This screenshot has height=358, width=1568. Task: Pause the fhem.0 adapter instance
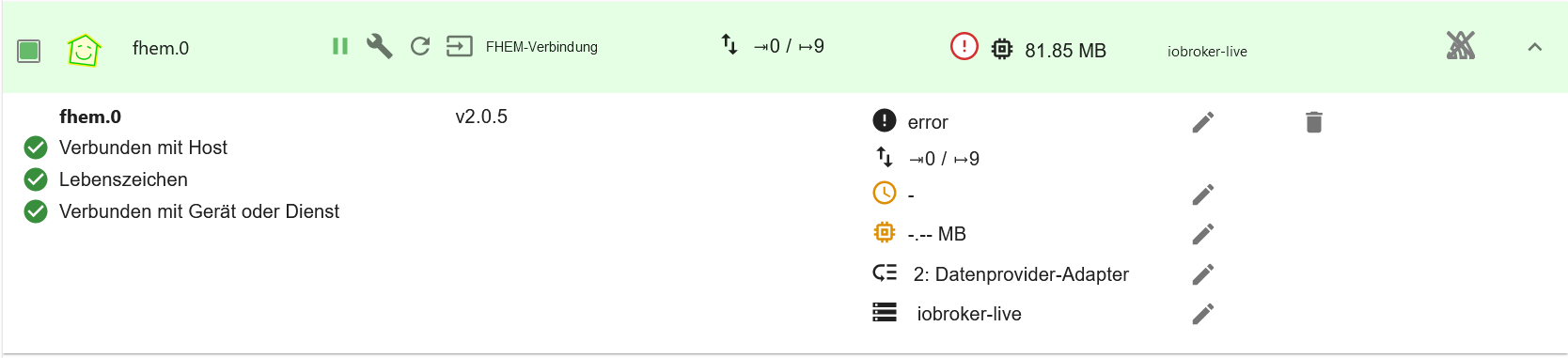[340, 46]
